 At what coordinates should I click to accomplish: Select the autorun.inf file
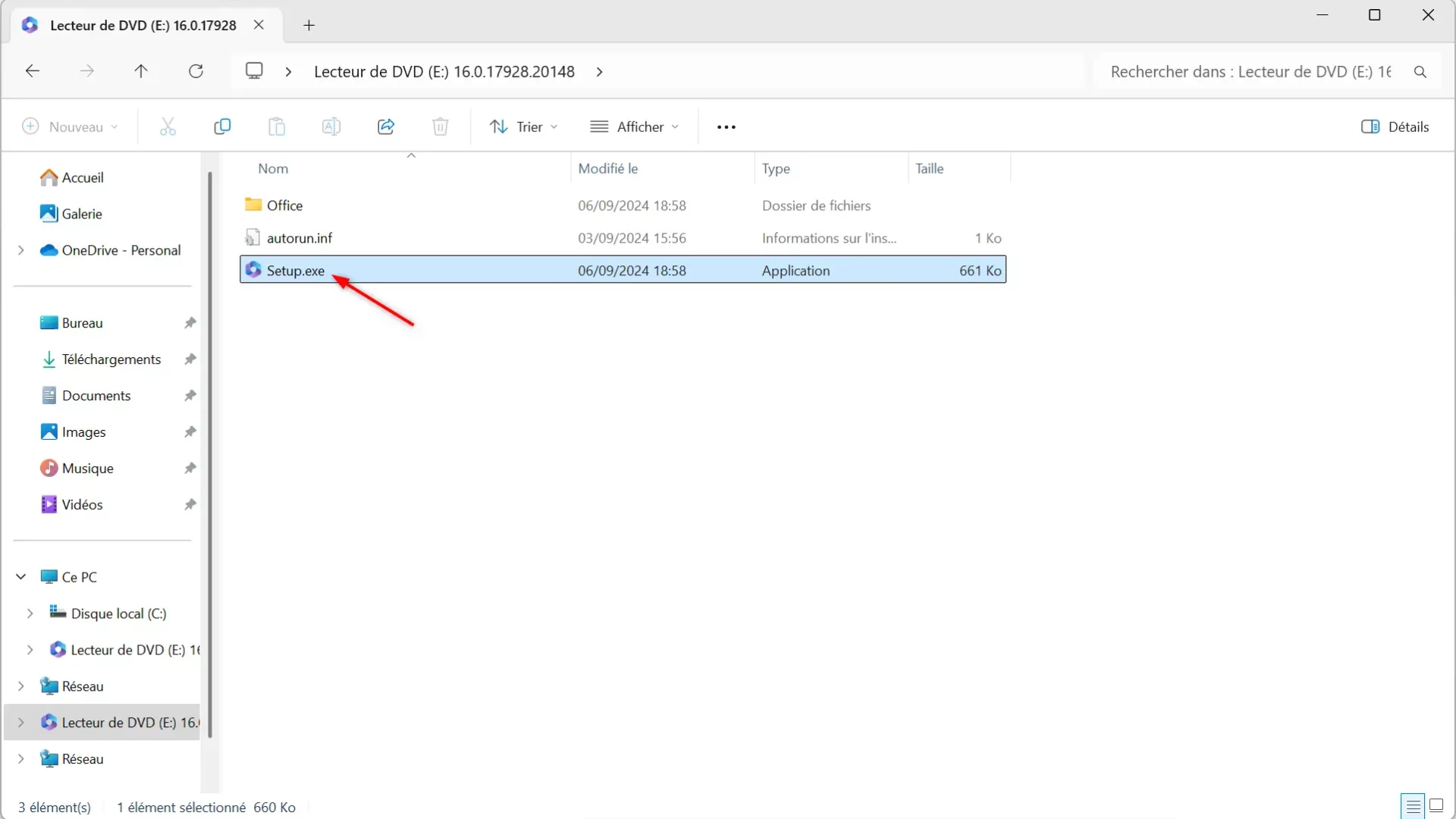623,238
